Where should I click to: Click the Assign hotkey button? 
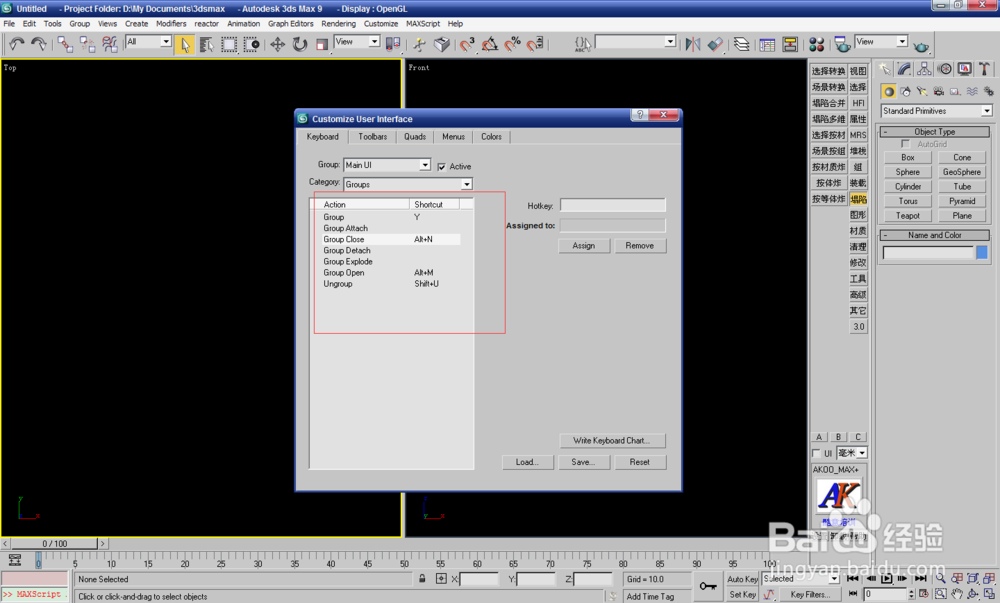(584, 246)
